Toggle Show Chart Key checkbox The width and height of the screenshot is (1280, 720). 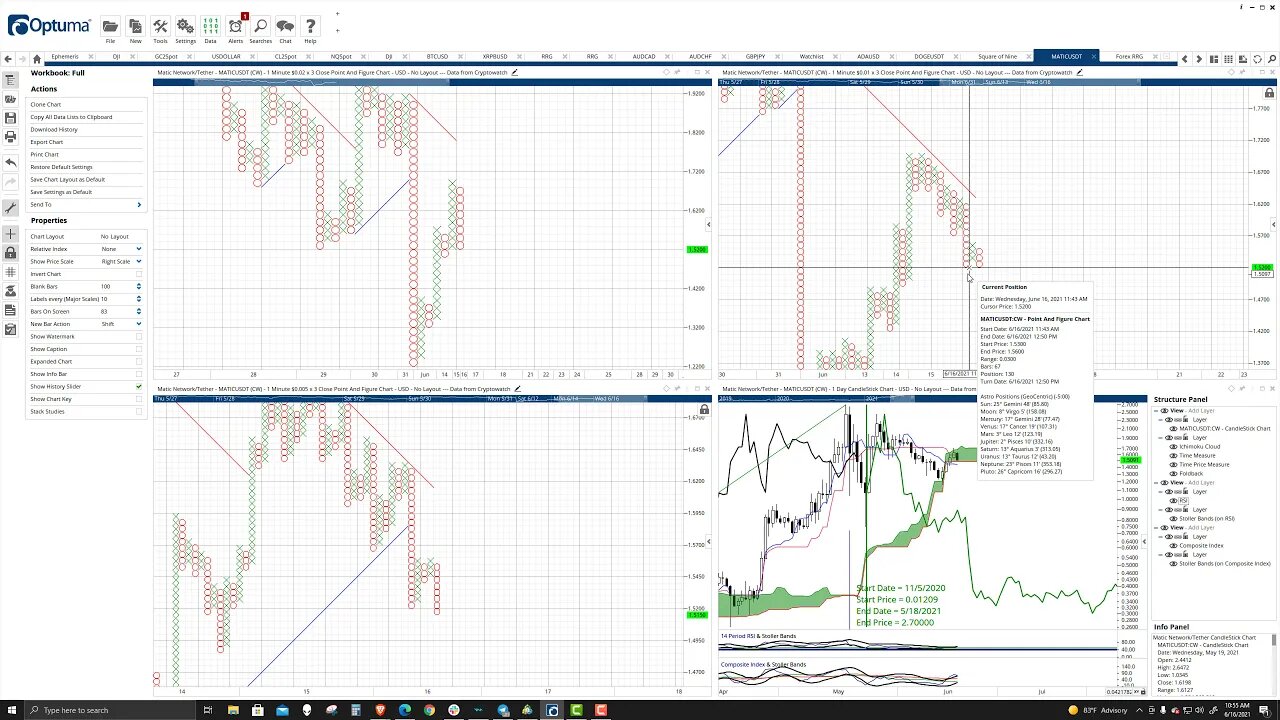click(x=138, y=399)
